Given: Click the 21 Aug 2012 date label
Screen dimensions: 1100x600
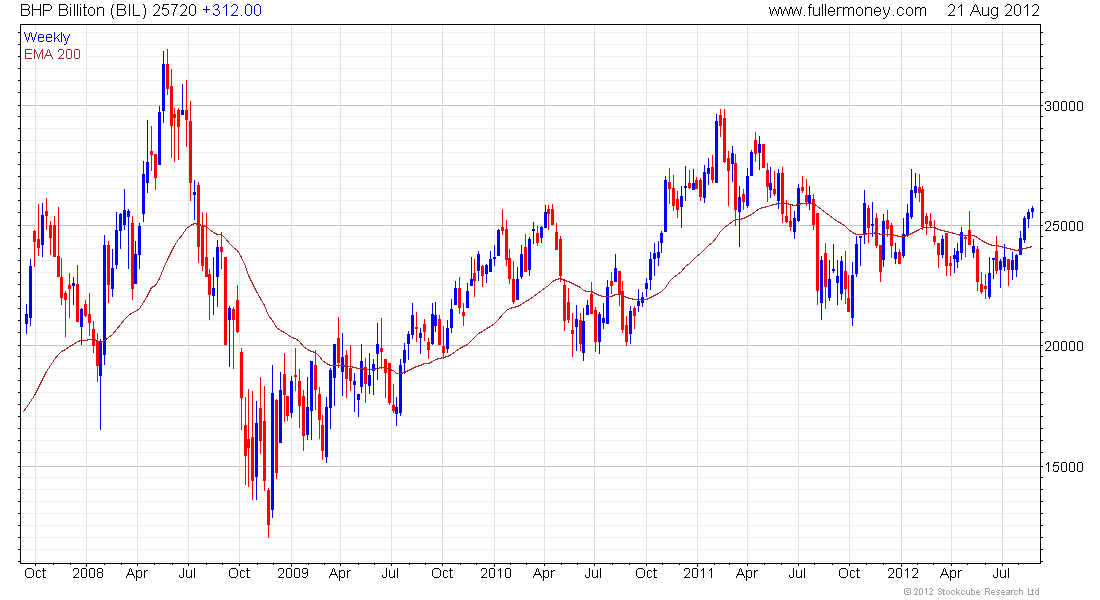Looking at the screenshot, I should coord(993,11).
